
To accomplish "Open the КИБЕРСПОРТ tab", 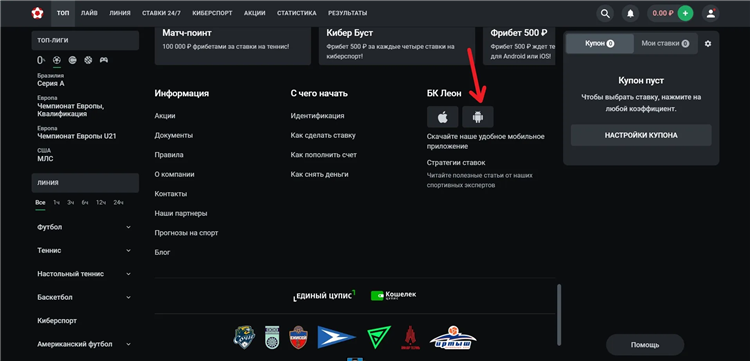I will pos(212,13).
